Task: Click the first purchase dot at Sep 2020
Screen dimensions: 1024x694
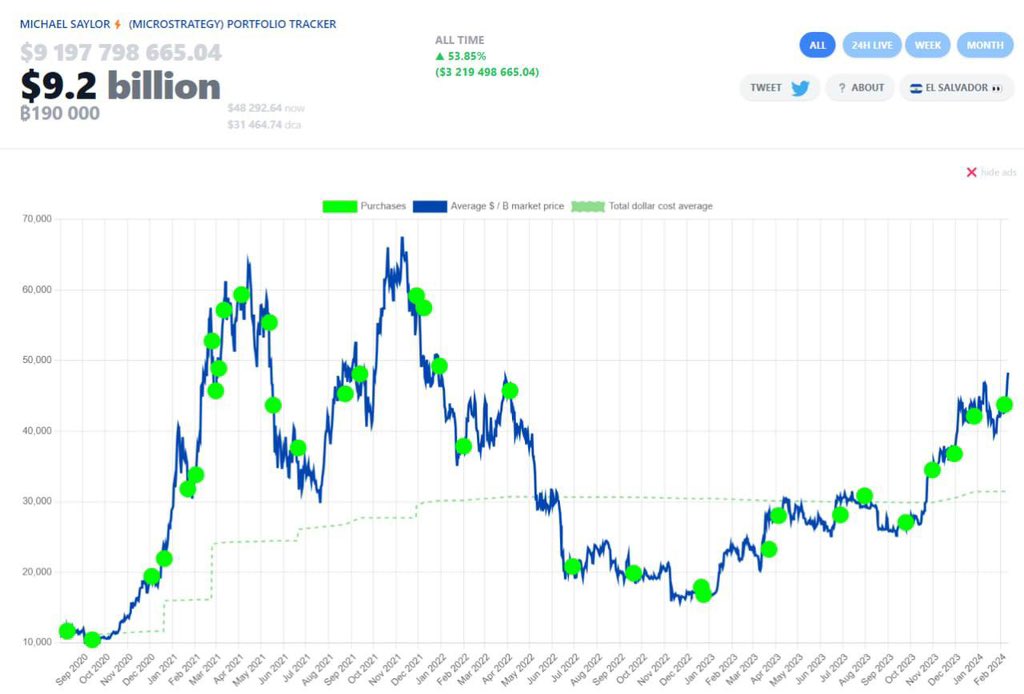Action: pos(67,631)
